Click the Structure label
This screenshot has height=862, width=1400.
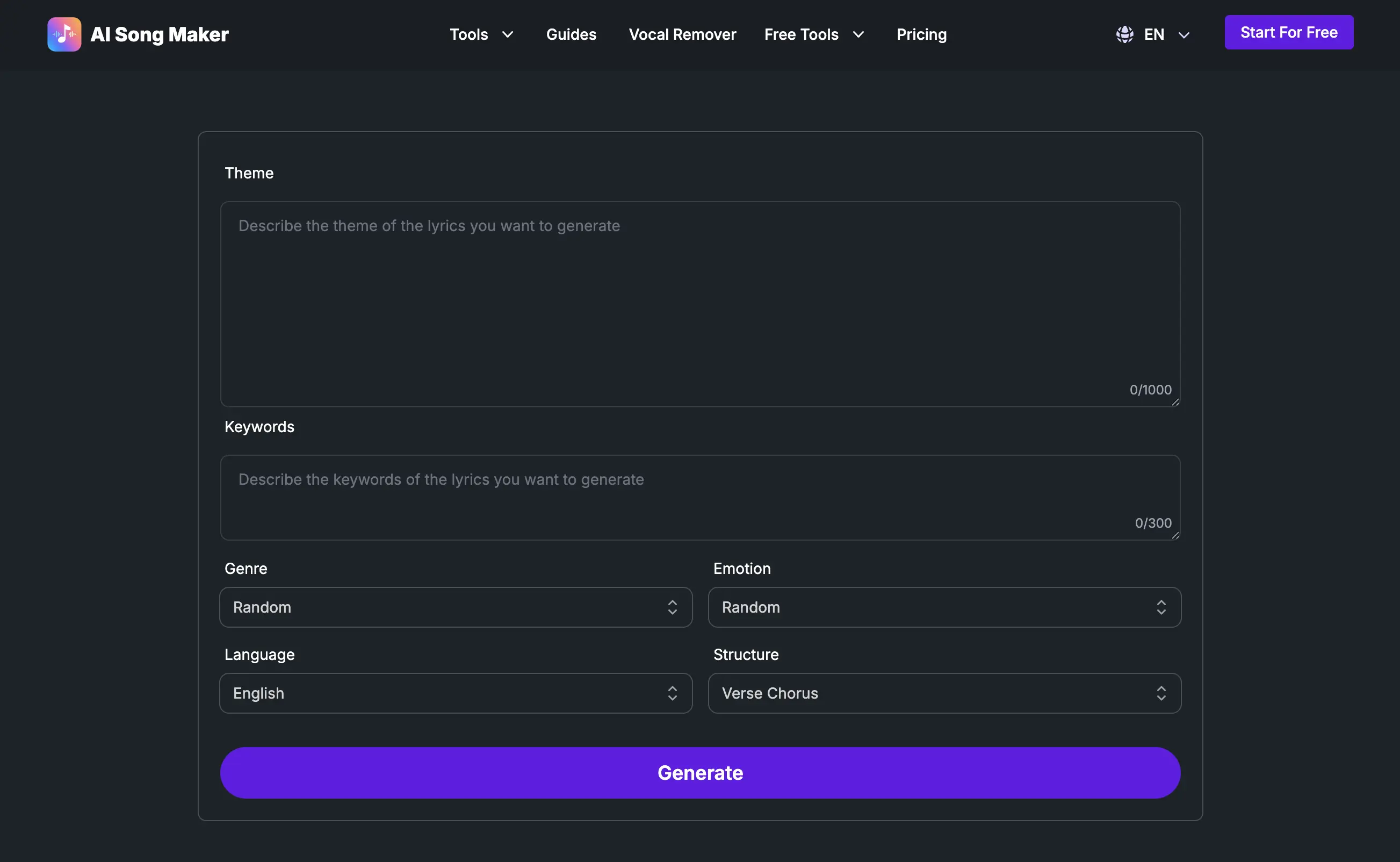(746, 655)
